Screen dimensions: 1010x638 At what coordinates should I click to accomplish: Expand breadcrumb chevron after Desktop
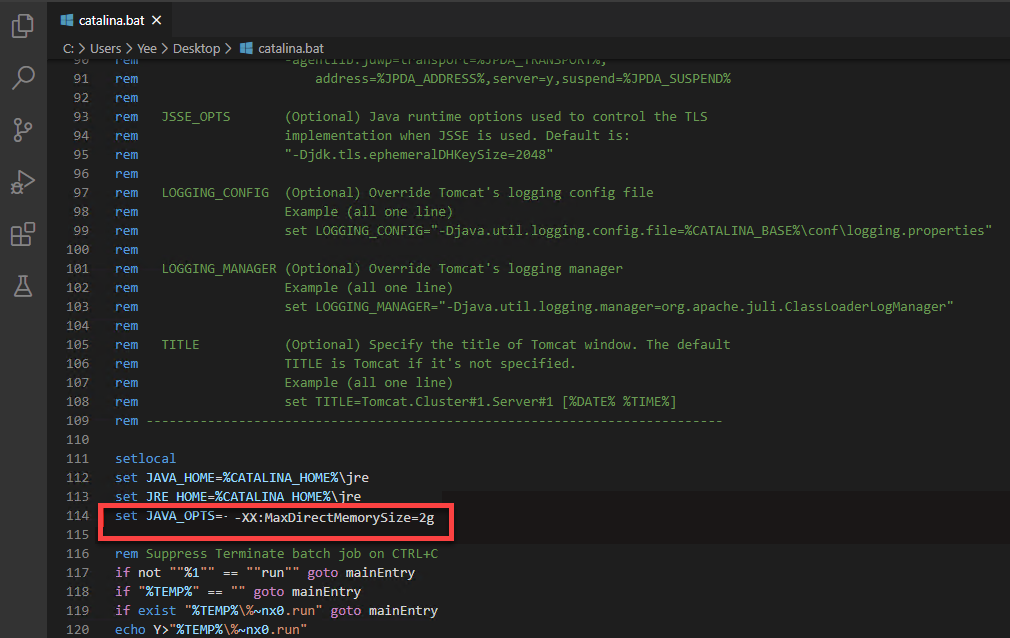tap(228, 48)
